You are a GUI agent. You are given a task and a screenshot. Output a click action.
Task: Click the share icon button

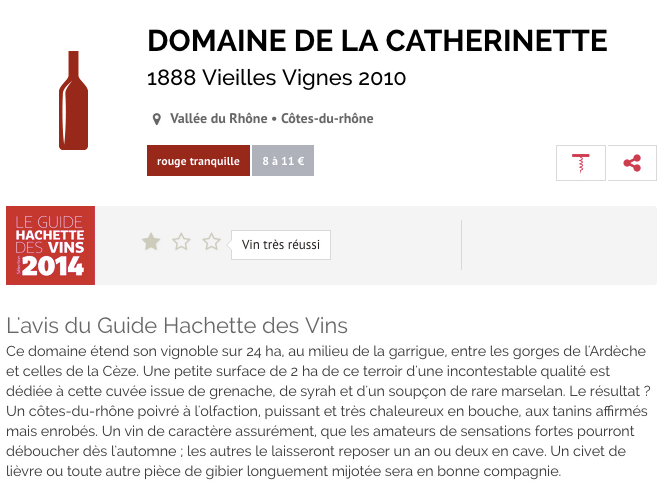pyautogui.click(x=632, y=163)
